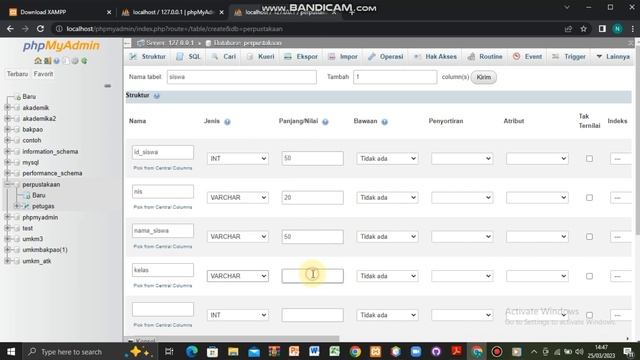Check Tak Ternilai for id_siswa row

[589, 158]
